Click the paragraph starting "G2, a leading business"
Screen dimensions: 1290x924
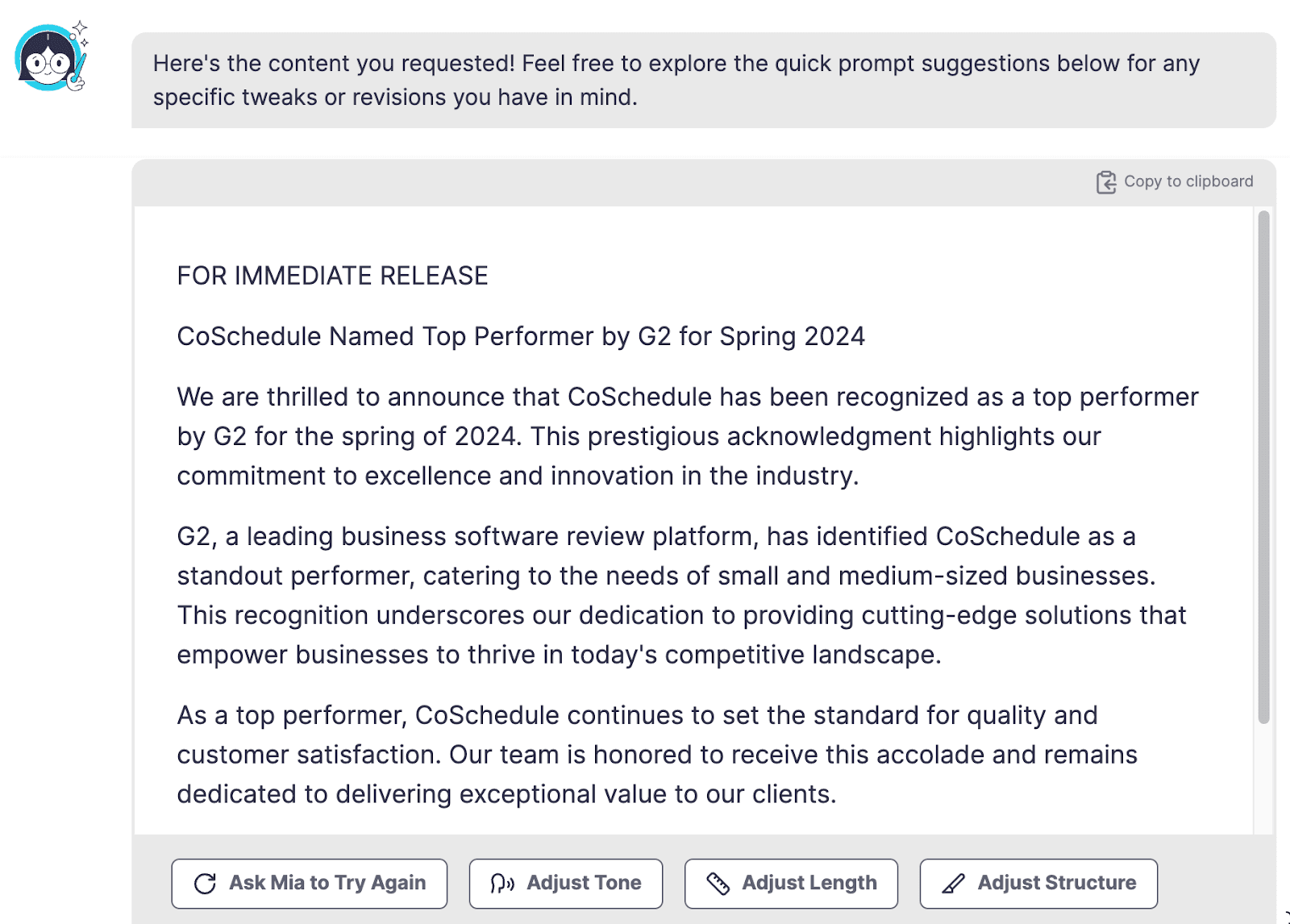[681, 595]
